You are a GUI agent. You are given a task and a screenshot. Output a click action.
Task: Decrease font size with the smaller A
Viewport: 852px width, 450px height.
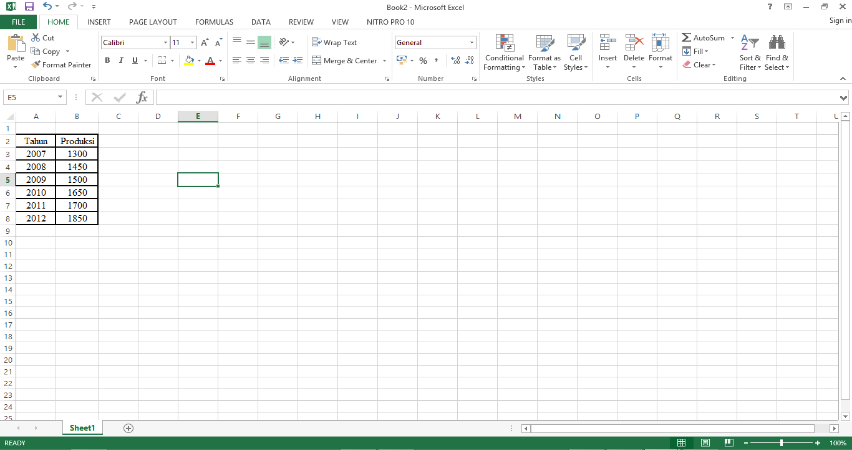pyautogui.click(x=218, y=42)
